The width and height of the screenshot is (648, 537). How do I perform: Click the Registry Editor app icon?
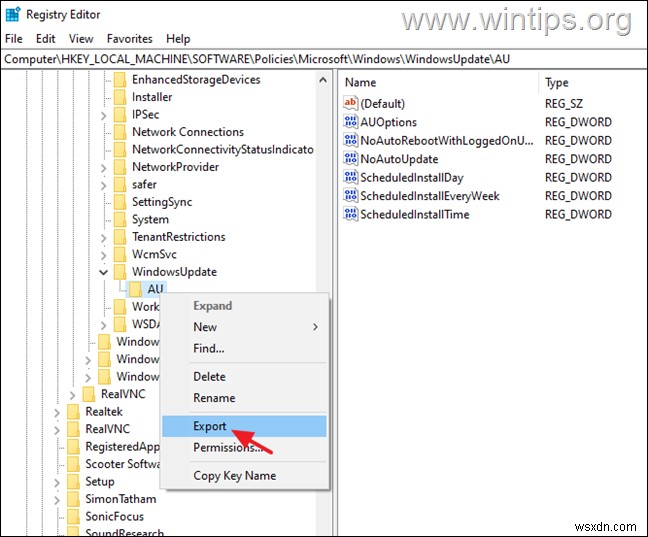pos(13,14)
